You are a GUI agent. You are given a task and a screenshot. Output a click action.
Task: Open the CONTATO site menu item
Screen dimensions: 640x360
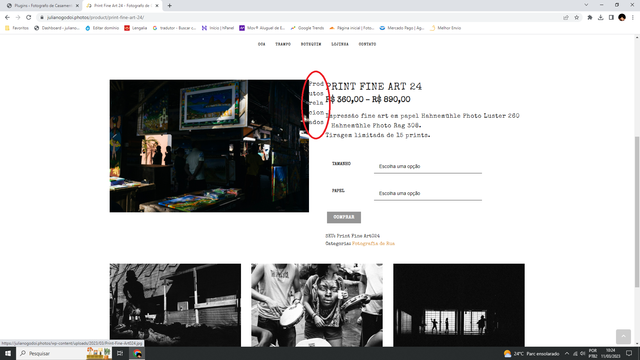(367, 44)
